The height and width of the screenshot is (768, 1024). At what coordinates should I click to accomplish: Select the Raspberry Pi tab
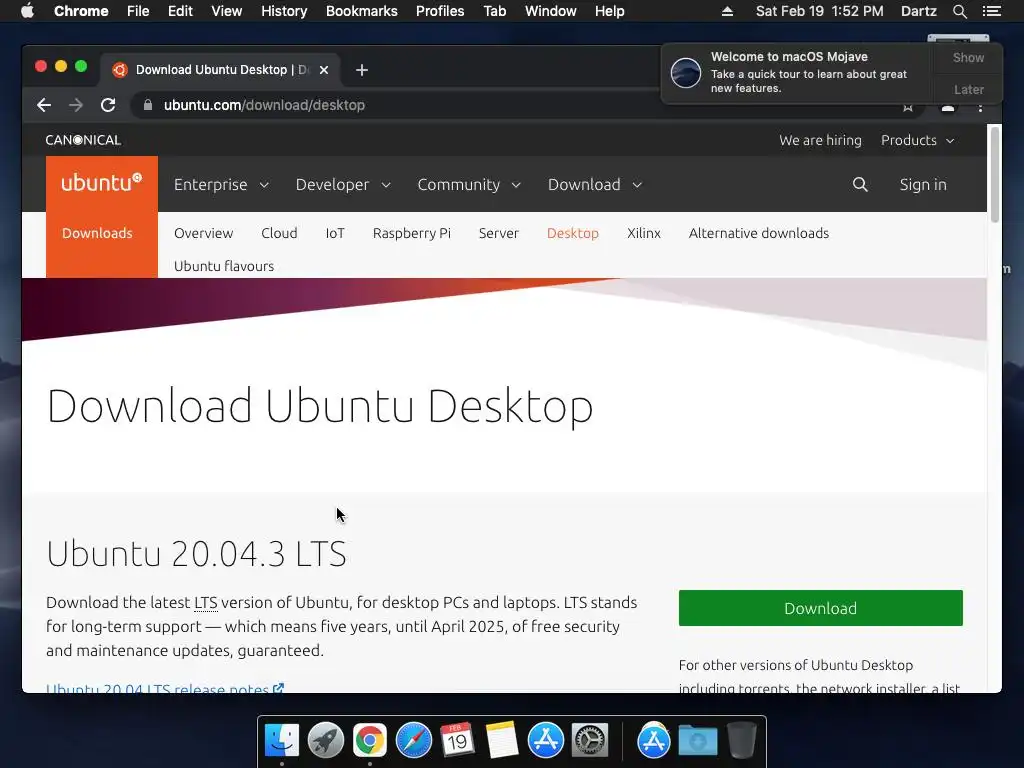[x=411, y=233]
